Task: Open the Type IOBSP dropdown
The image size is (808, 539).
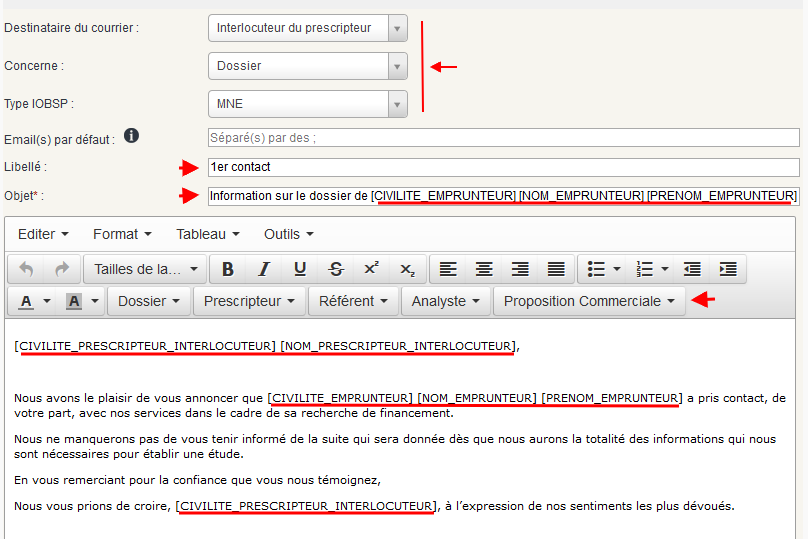Action: click(308, 104)
